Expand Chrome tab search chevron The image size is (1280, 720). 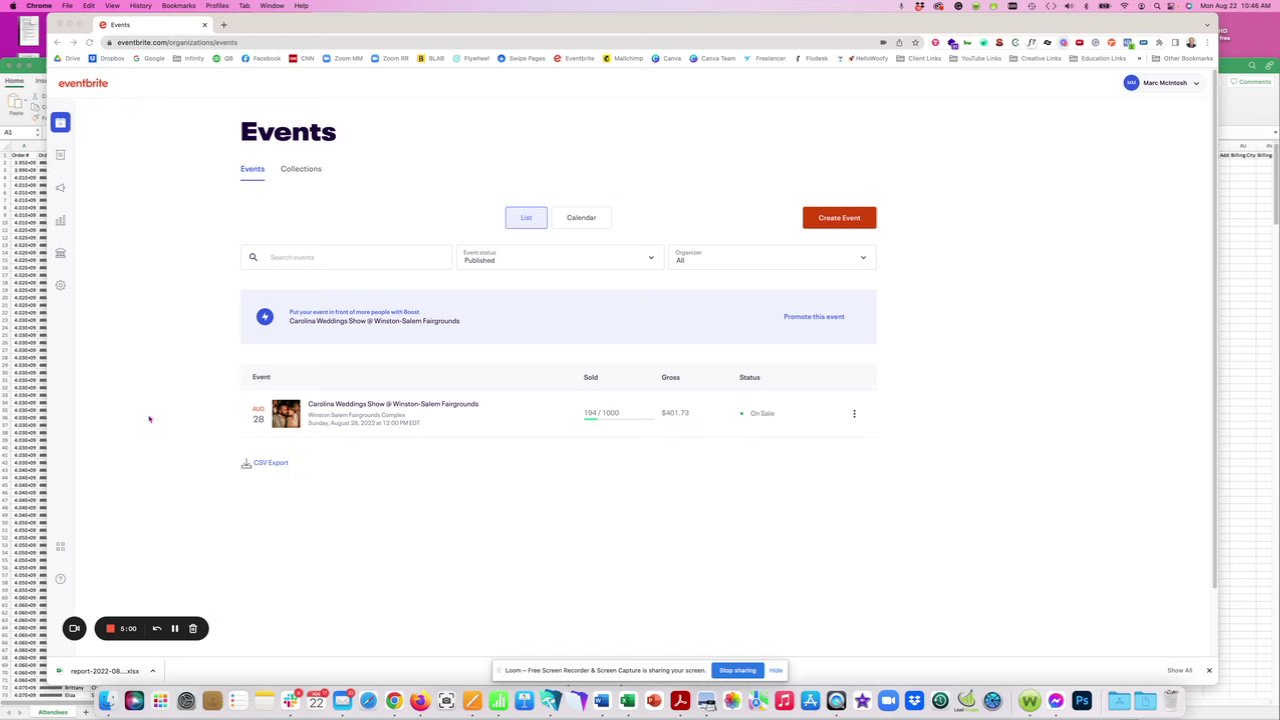(x=1207, y=24)
